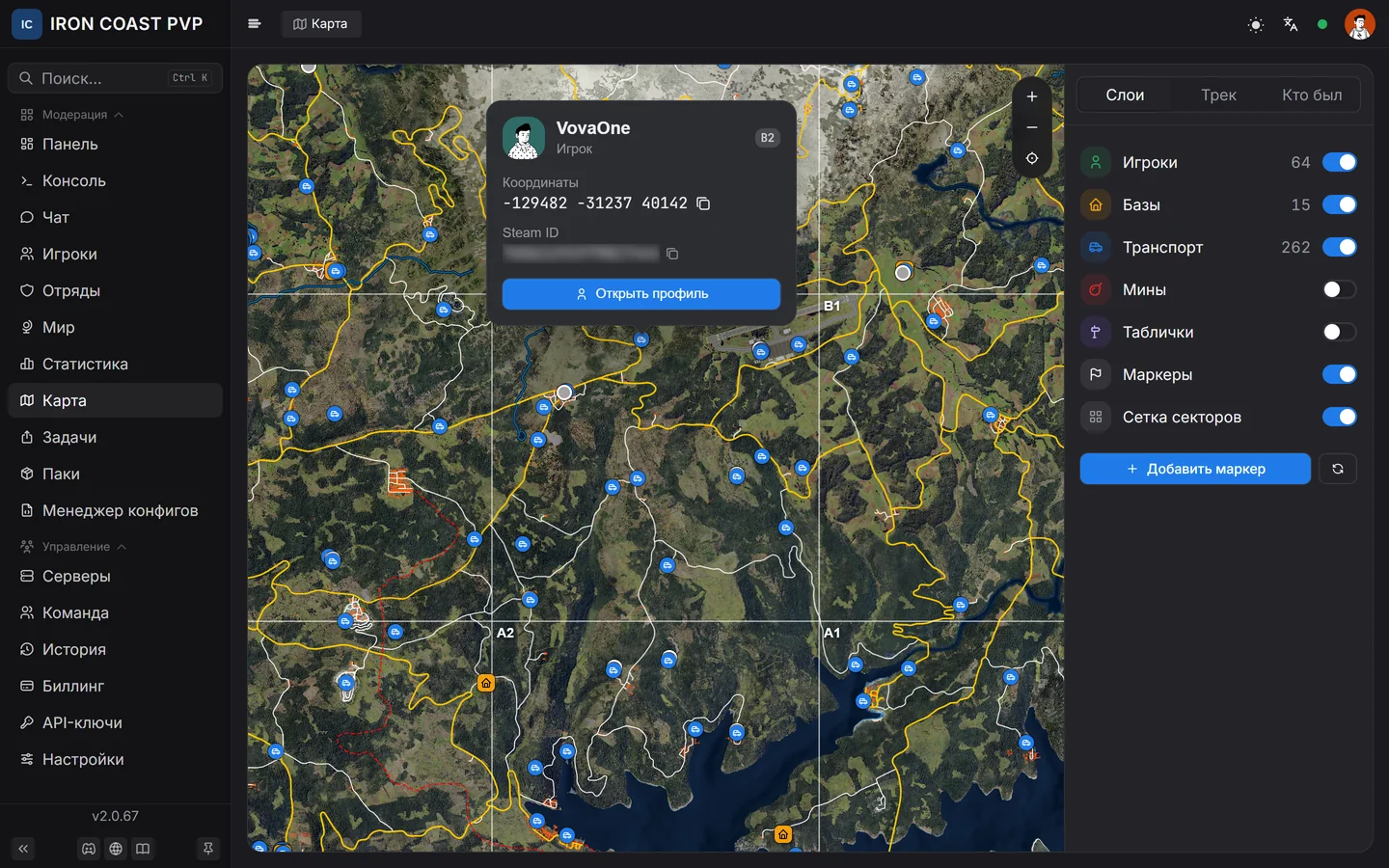
Task: Select the Слои tab
Action: coord(1125,95)
